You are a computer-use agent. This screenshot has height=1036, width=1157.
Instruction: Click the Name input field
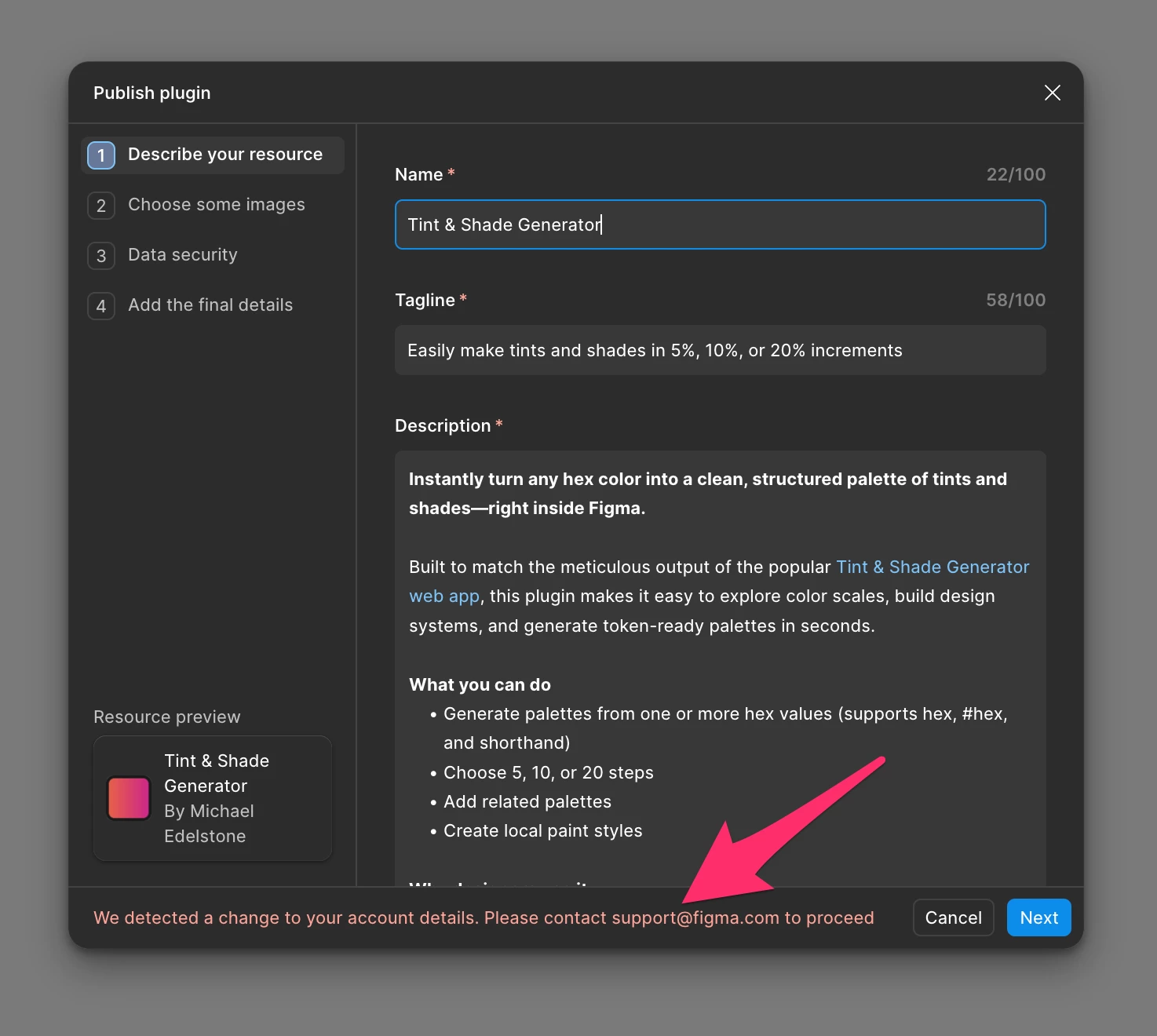pos(720,224)
